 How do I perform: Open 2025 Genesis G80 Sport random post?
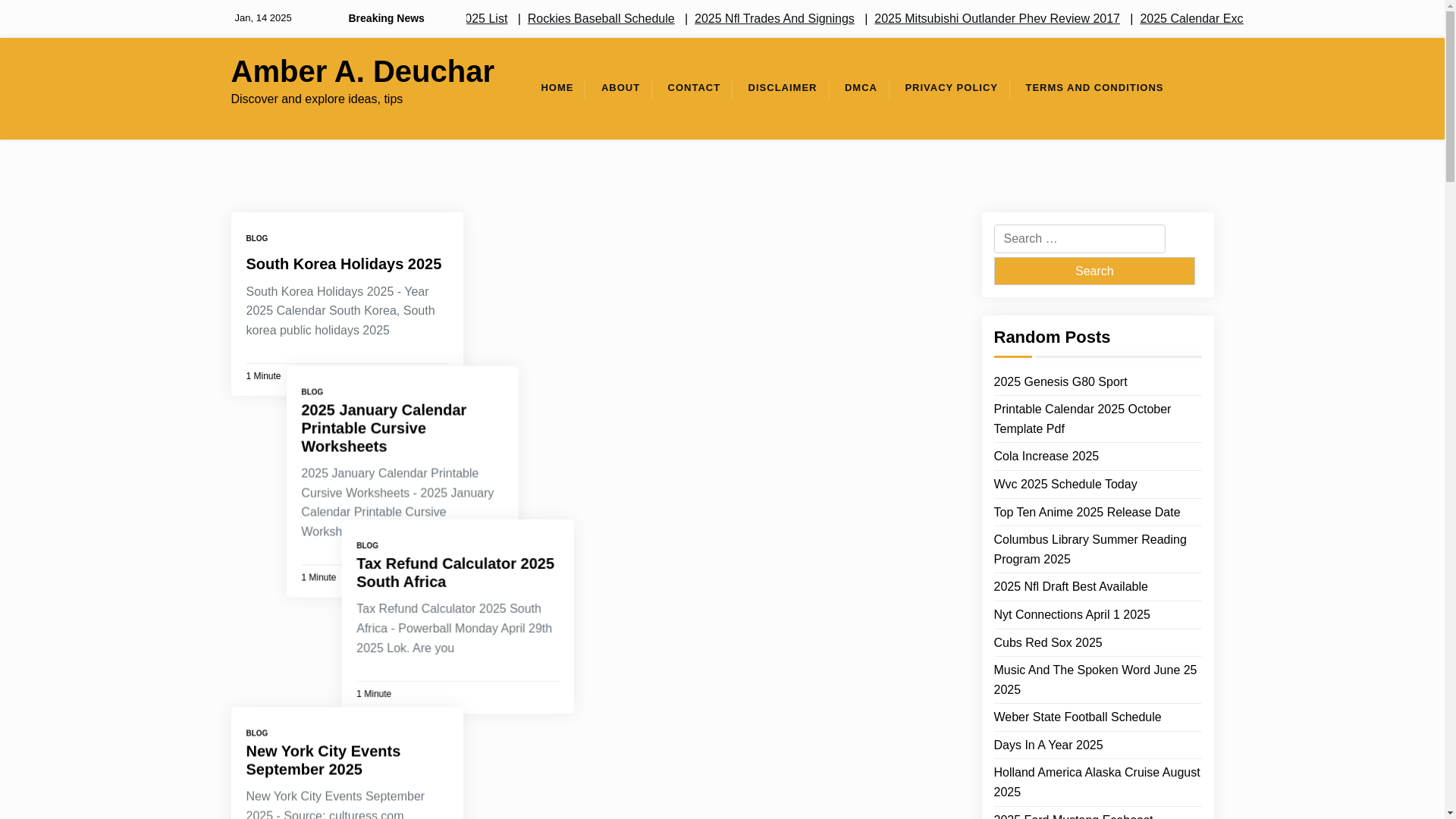tap(1059, 382)
